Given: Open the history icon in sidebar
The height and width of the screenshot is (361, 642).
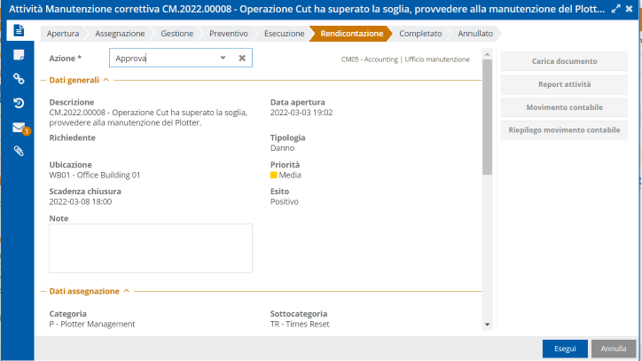Looking at the screenshot, I should click(x=18, y=103).
